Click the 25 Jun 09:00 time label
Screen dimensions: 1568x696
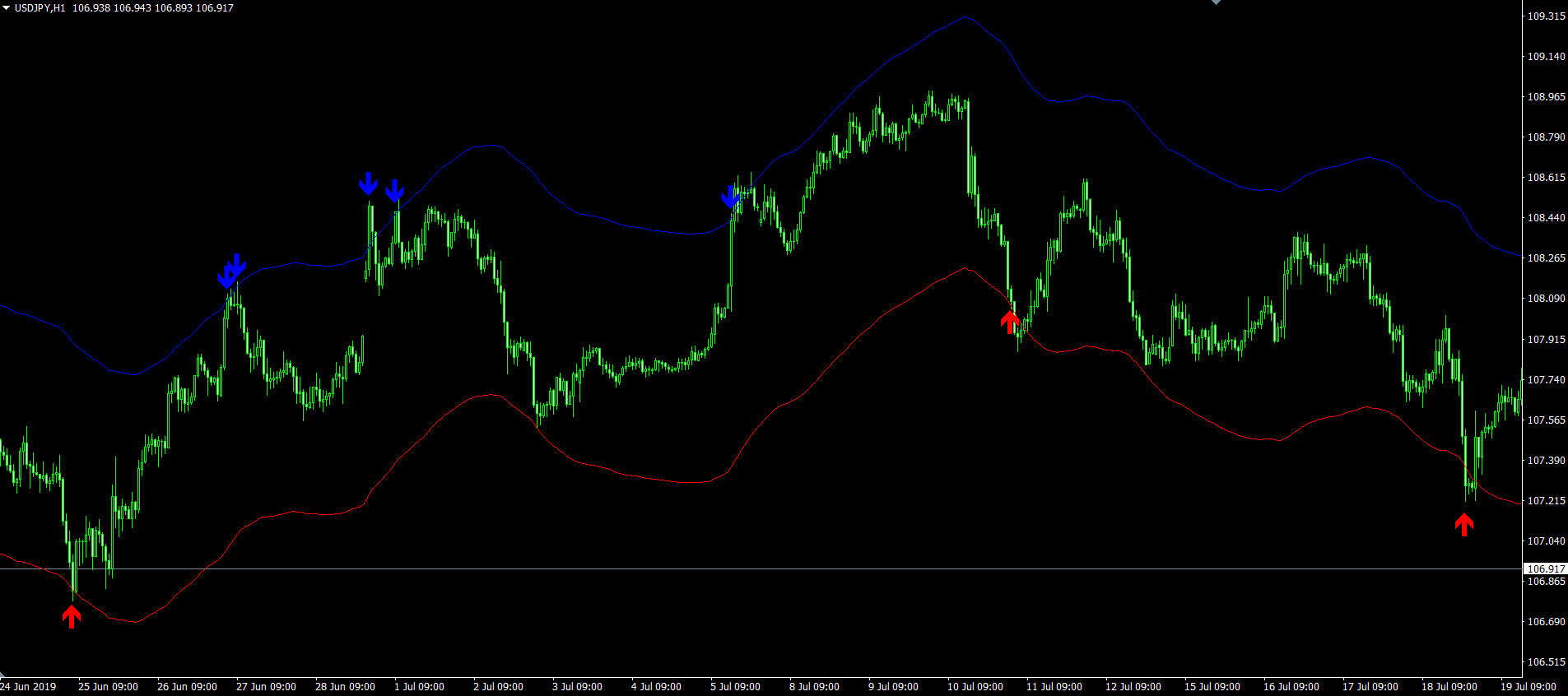108,687
